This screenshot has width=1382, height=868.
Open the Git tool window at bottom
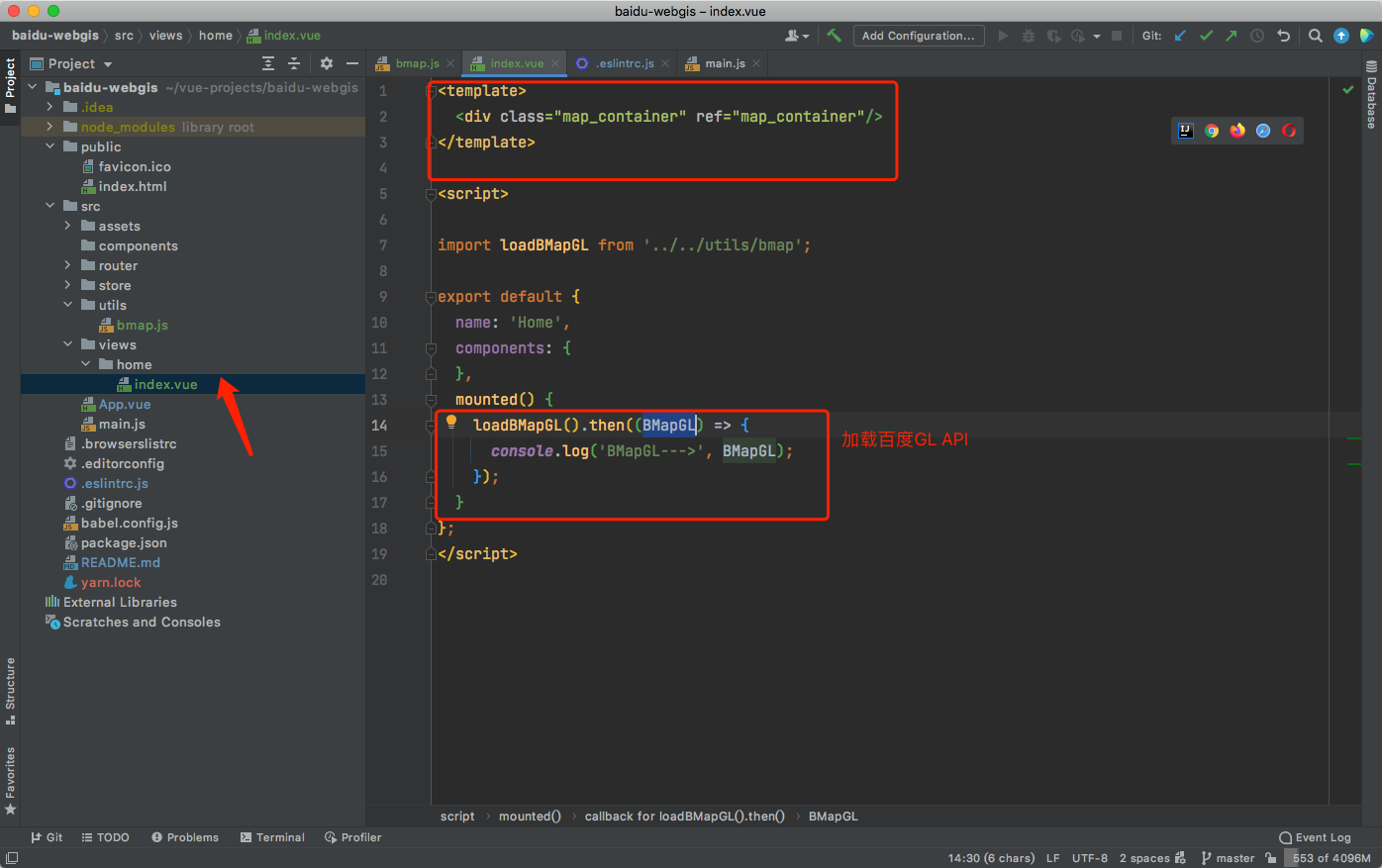click(x=47, y=837)
